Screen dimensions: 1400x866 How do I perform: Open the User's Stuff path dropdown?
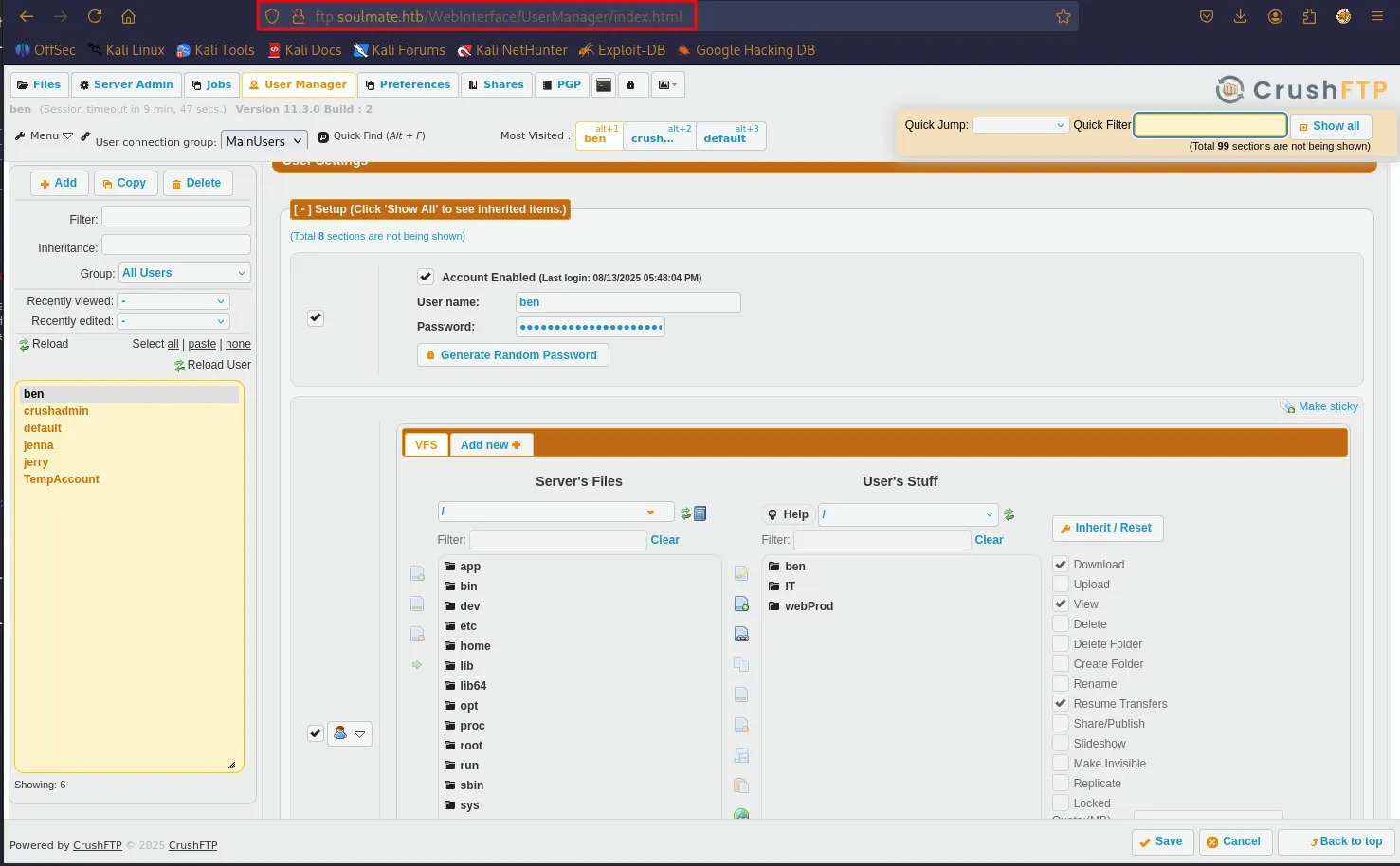[x=908, y=514]
